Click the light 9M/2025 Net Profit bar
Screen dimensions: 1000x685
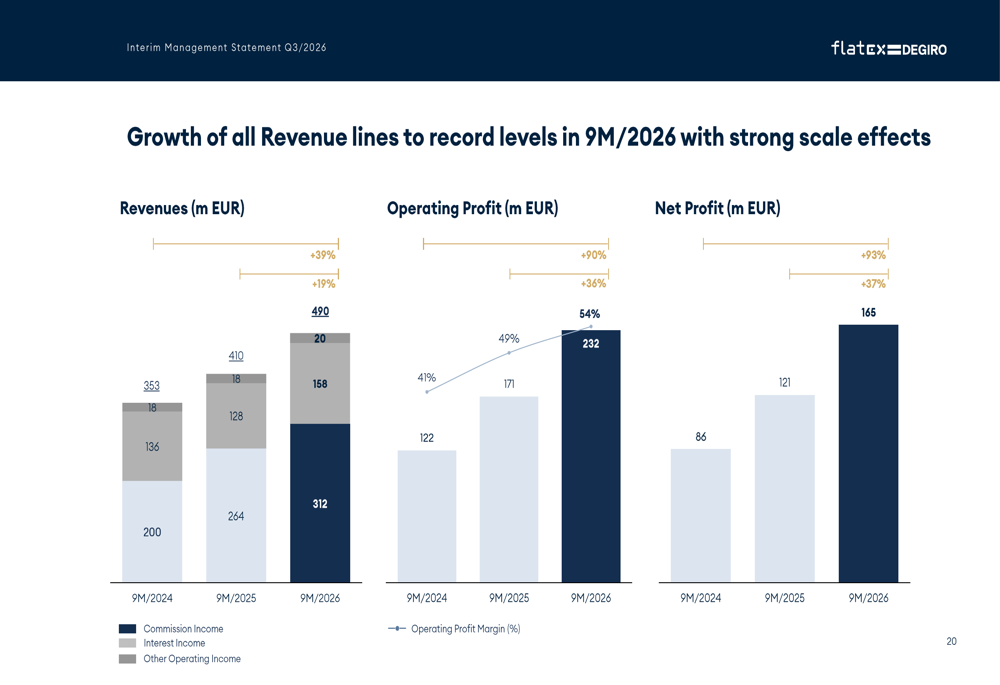pyautogui.click(x=784, y=489)
